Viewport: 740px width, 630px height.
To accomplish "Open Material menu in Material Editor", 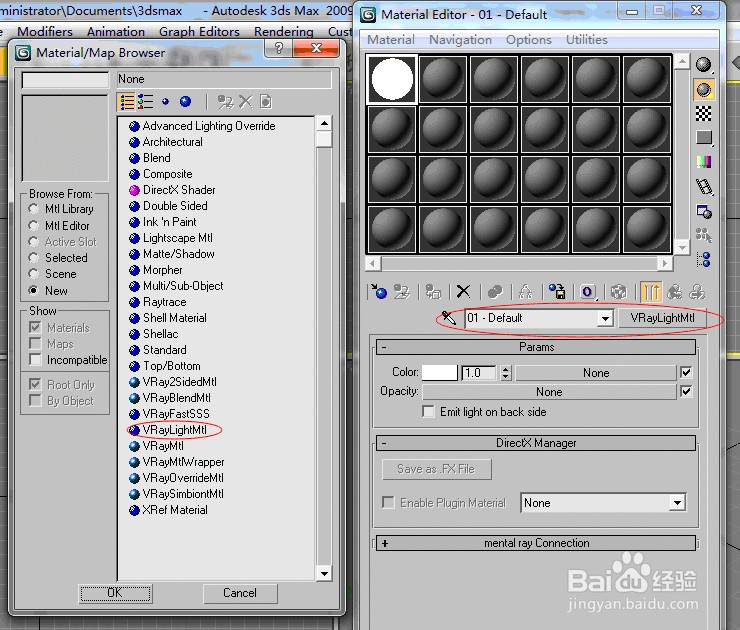I will (x=391, y=40).
